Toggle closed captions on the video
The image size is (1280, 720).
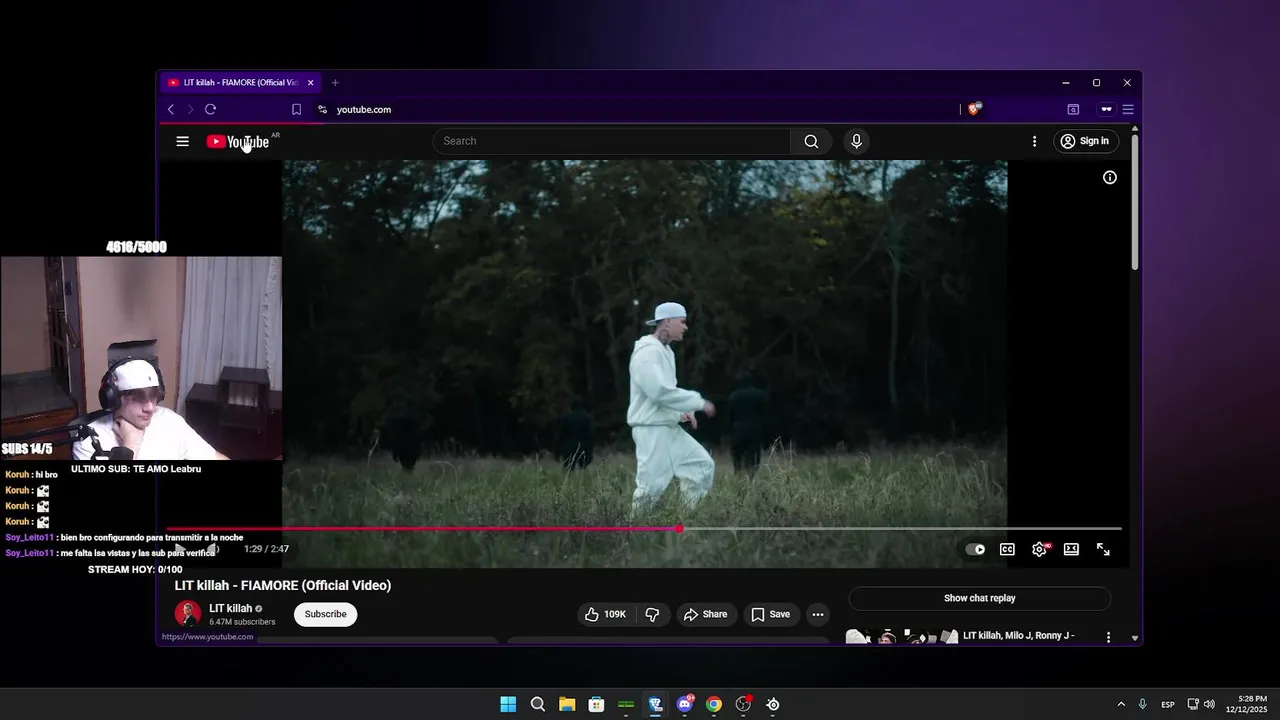[1007, 549]
